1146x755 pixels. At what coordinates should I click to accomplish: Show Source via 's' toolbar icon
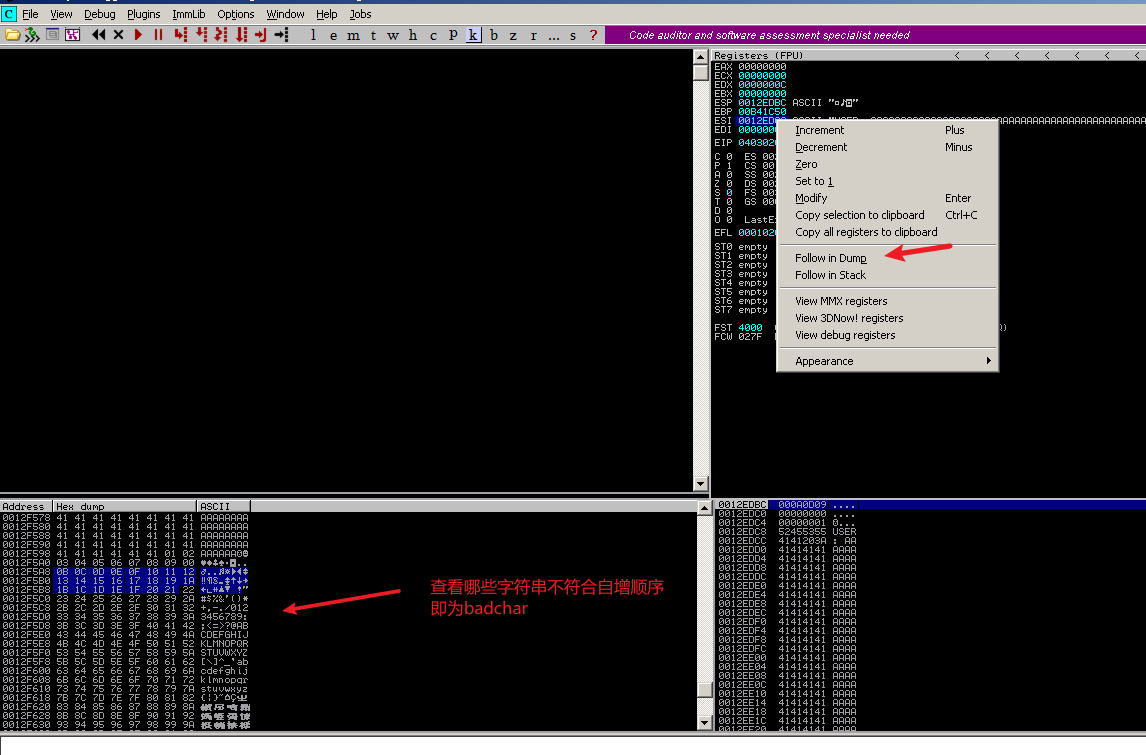tap(573, 34)
